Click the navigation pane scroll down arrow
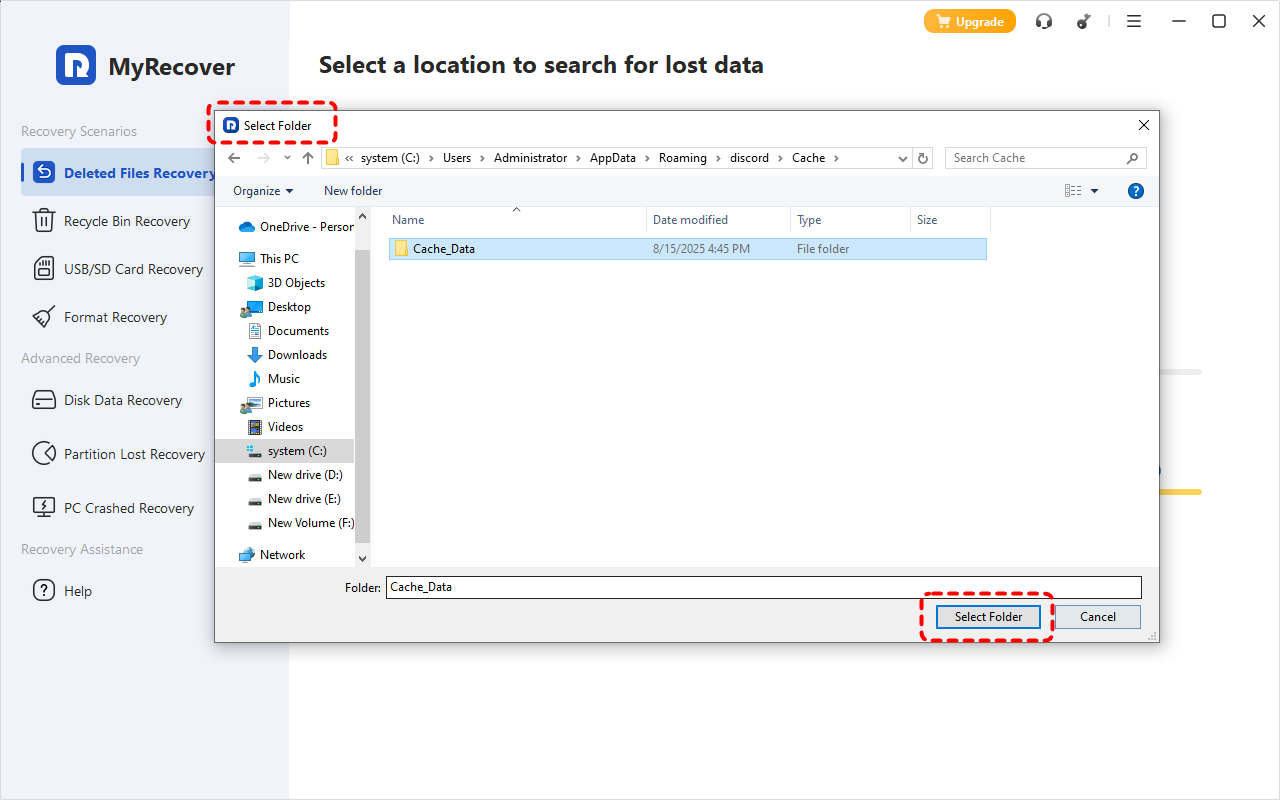Screen dimensions: 1280x800 (x=362, y=559)
